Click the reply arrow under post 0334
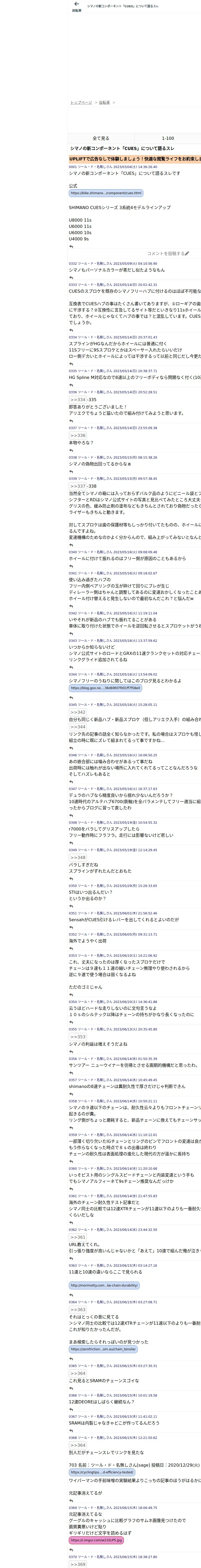This screenshot has width=201, height=1568. 71,364
